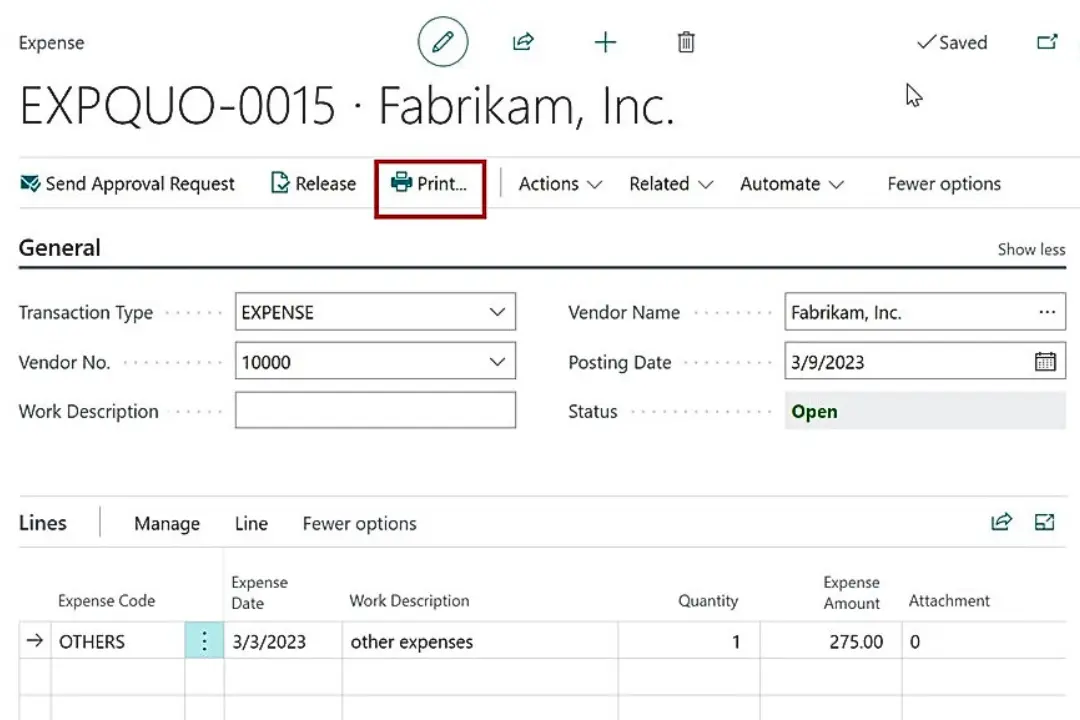Click the OTHERS expense code cell

tap(118, 641)
